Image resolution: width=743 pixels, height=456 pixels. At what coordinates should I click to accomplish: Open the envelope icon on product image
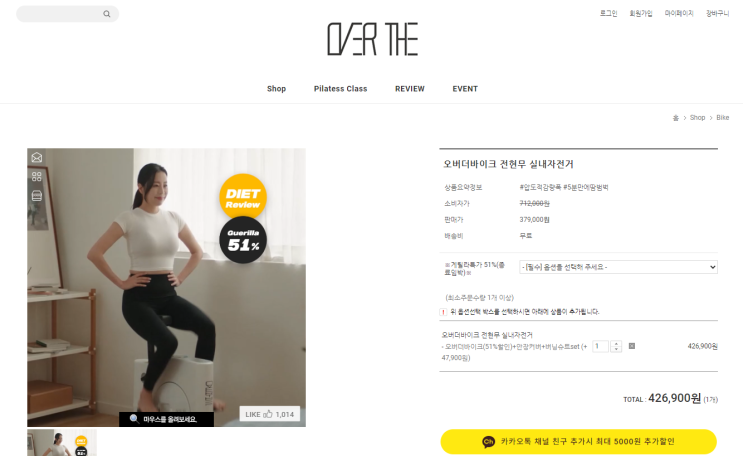tap(37, 157)
